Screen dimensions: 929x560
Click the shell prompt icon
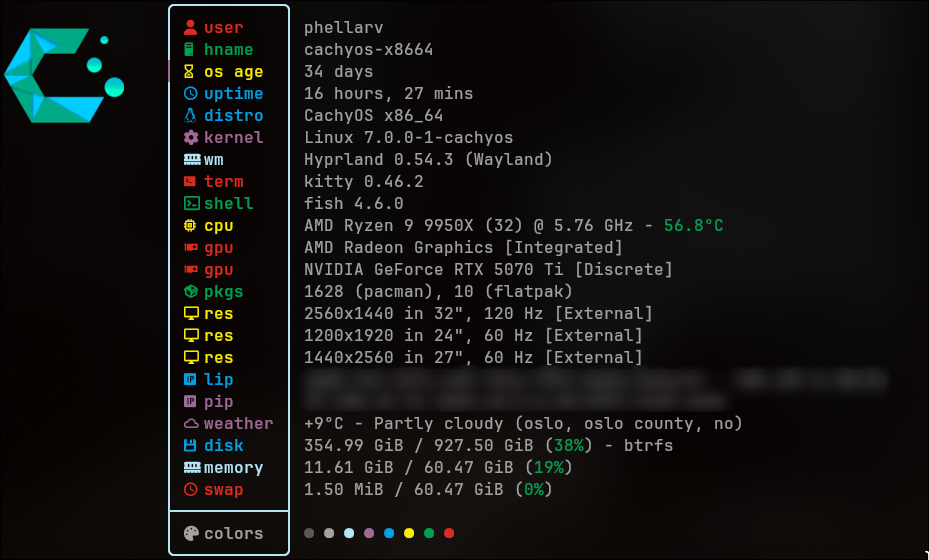(x=191, y=203)
